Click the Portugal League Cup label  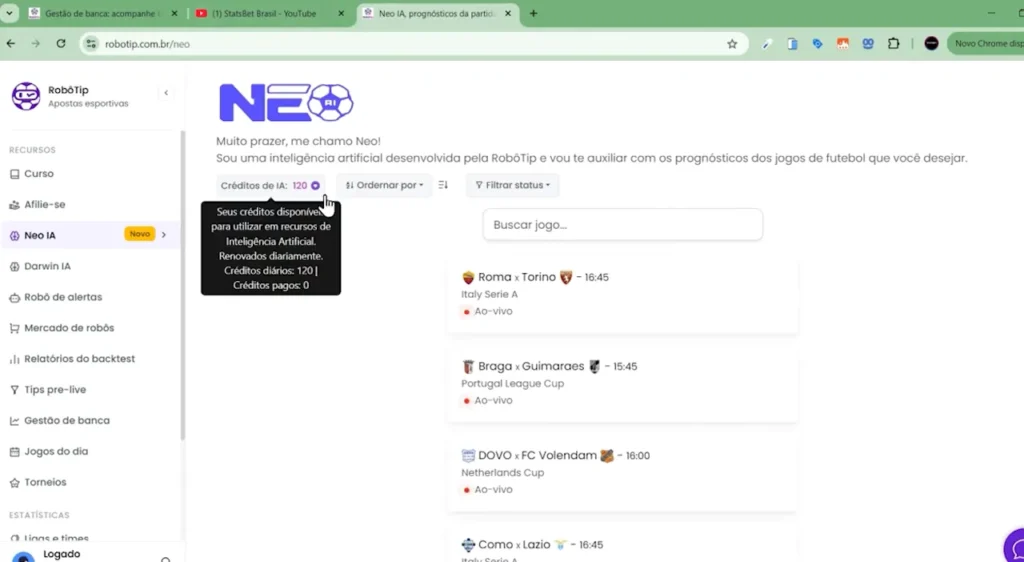click(x=513, y=384)
